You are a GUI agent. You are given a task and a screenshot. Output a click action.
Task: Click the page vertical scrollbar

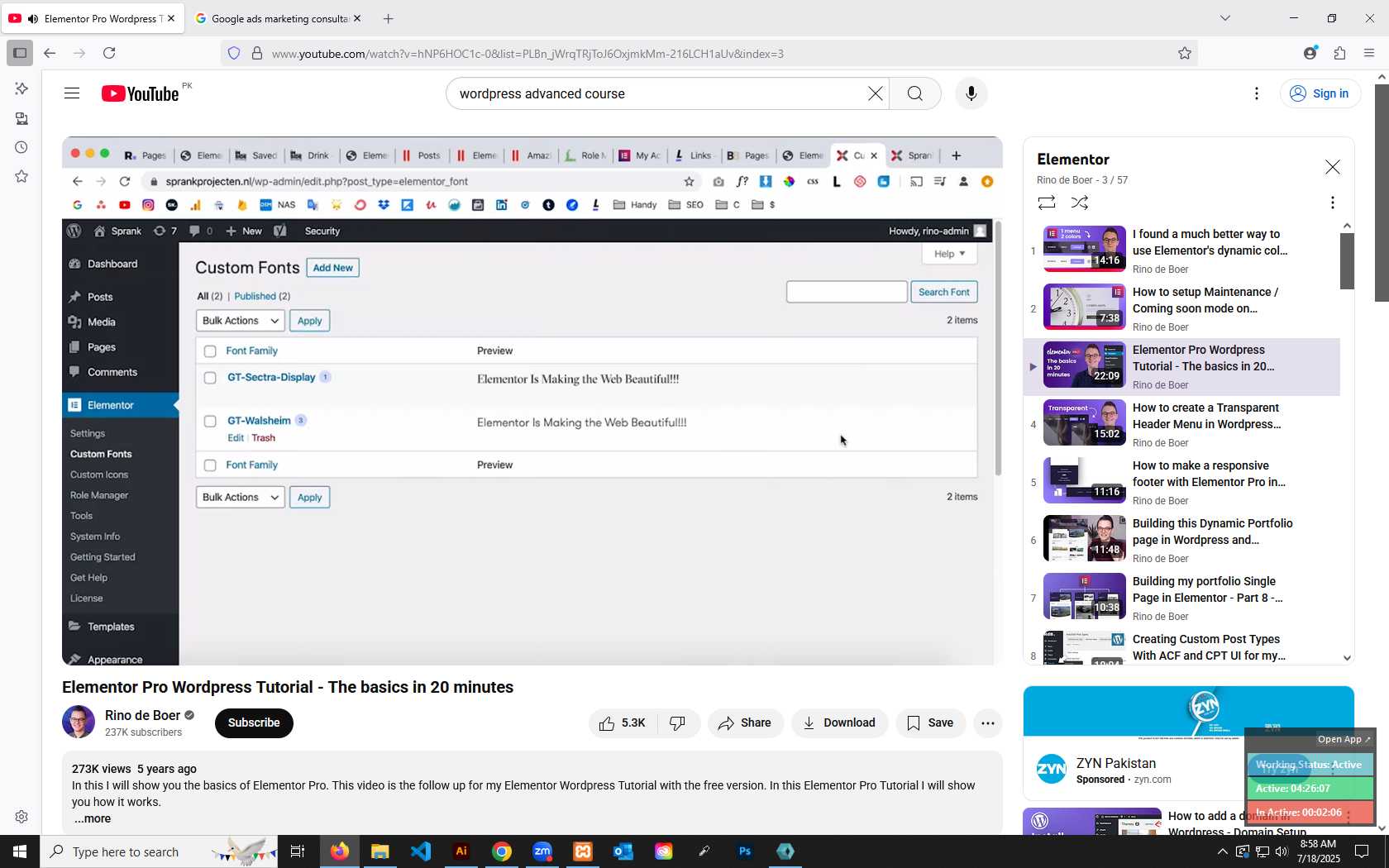tap(1382, 193)
